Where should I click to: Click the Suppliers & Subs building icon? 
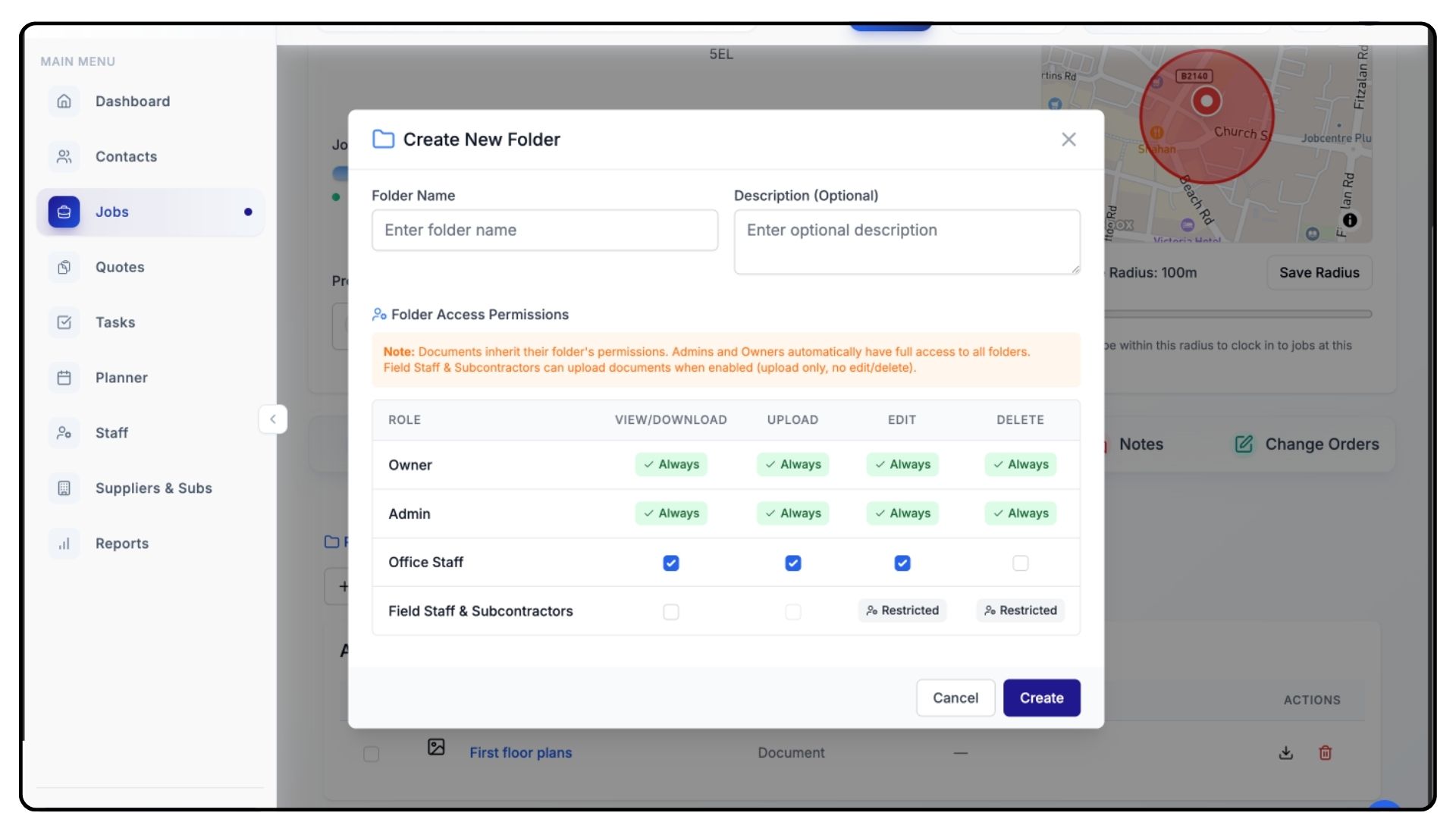pos(64,488)
